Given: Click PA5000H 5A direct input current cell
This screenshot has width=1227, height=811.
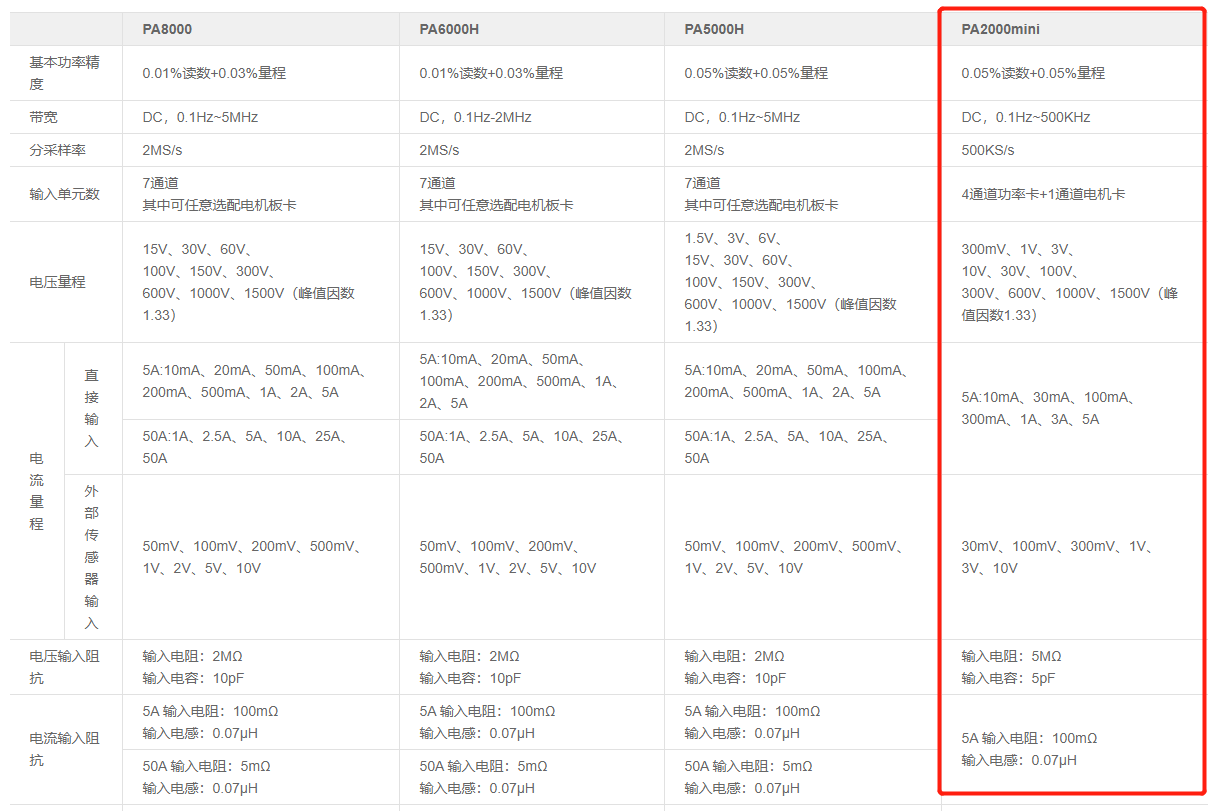Looking at the screenshot, I should (x=797, y=381).
